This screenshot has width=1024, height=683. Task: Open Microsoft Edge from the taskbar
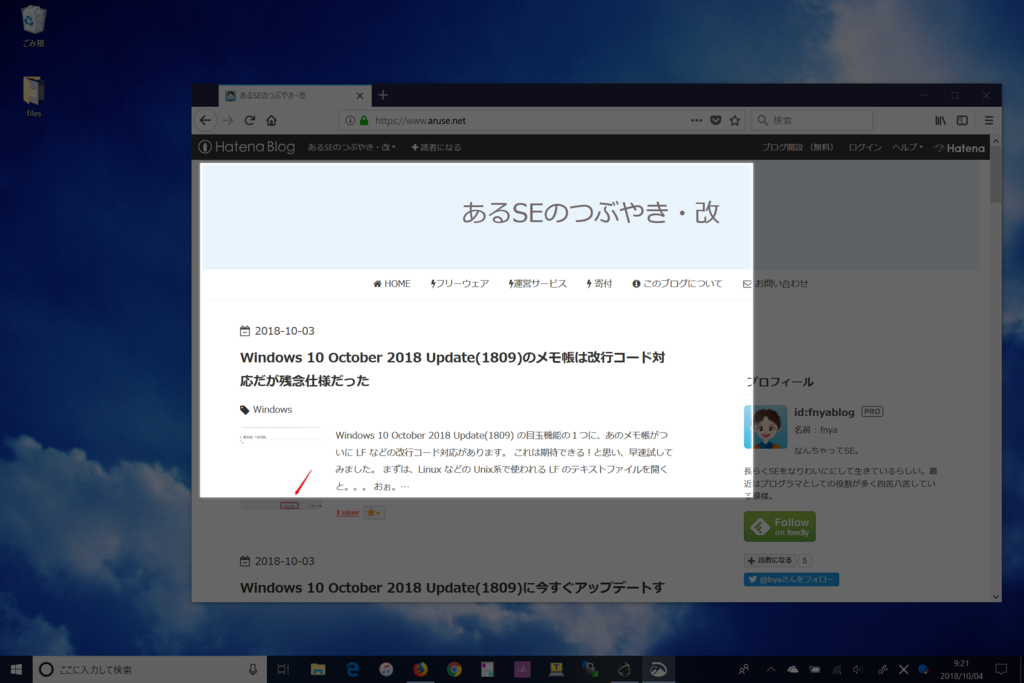point(352,670)
